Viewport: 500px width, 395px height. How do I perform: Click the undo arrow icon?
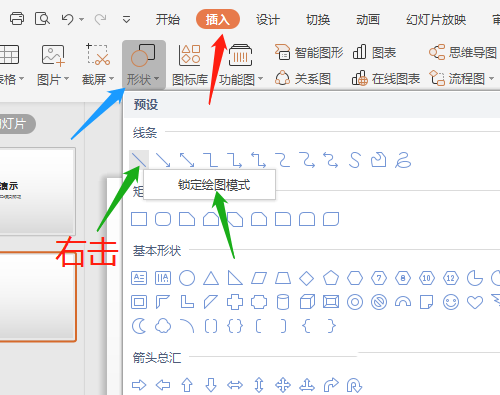[67, 19]
